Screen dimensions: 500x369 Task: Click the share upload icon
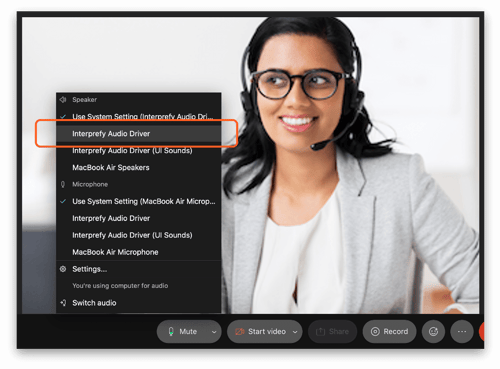pyautogui.click(x=320, y=331)
